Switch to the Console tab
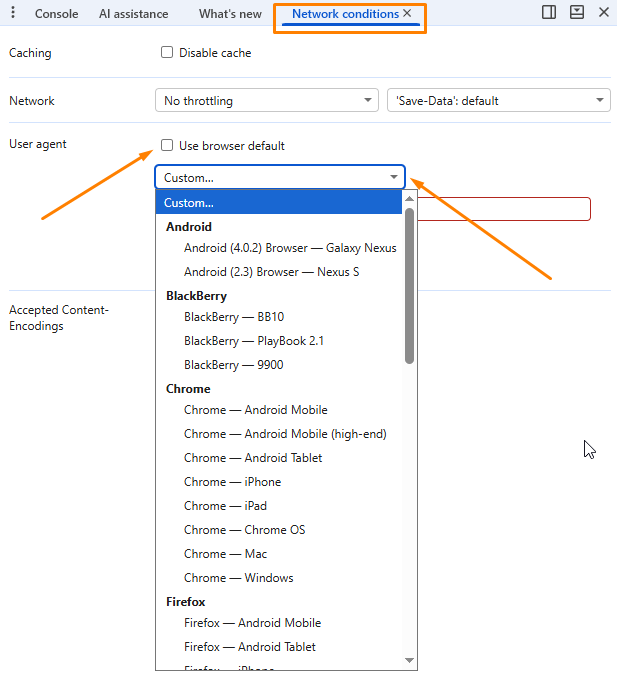Screen dimensions: 617x680 56,14
